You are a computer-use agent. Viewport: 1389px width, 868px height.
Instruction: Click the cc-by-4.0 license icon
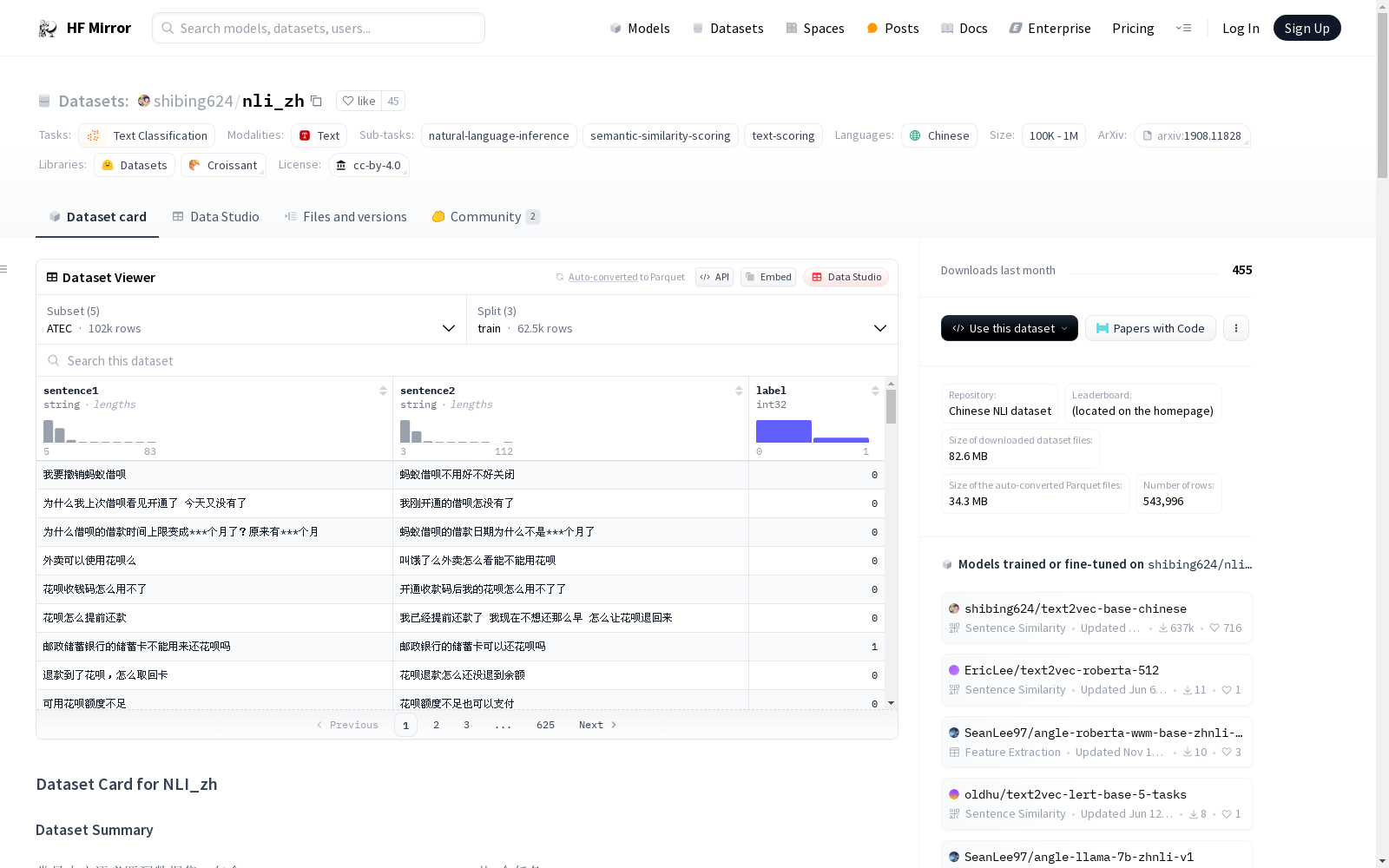coord(341,165)
